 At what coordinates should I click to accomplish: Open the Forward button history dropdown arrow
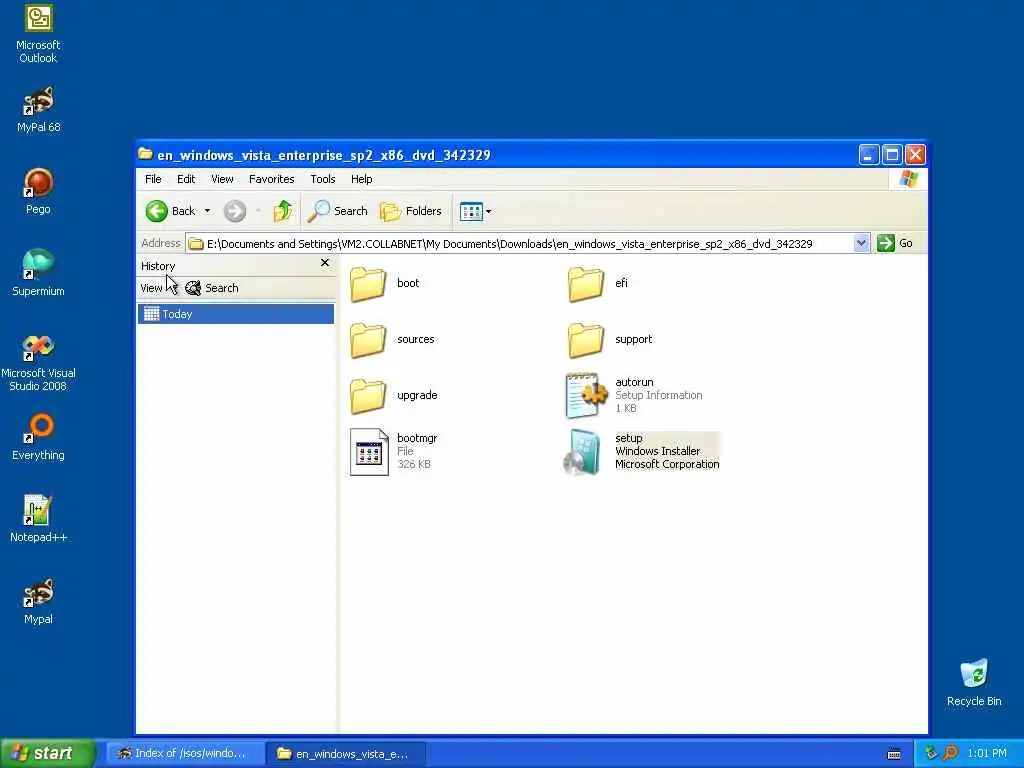pos(258,211)
